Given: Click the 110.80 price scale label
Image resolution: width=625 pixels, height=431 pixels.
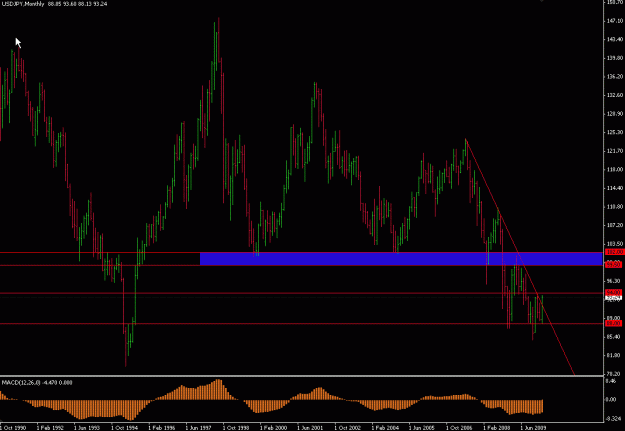Looking at the screenshot, I should pos(614,207).
